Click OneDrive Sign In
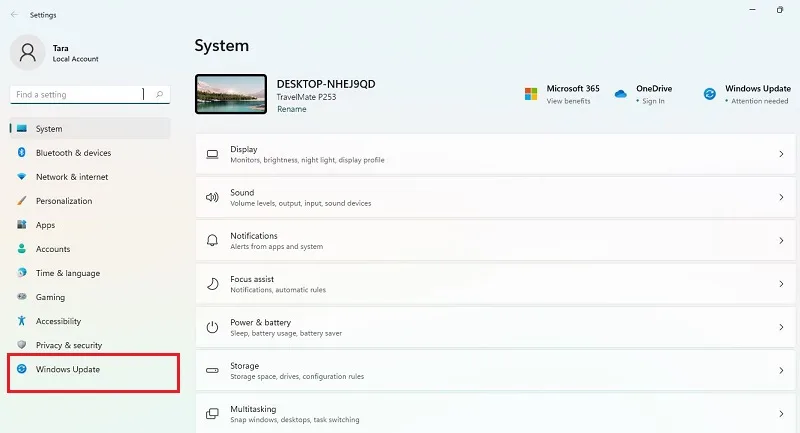Screen dimensions: 800x433 pyautogui.click(x=653, y=101)
